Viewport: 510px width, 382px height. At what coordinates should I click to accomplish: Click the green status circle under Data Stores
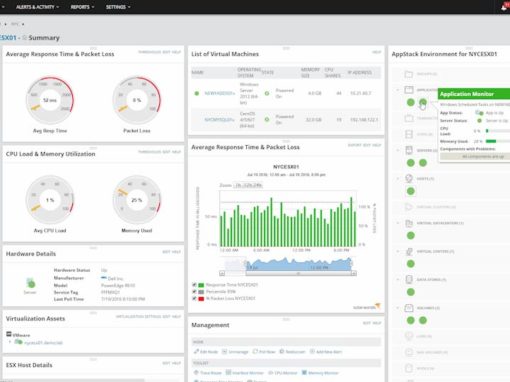(x=411, y=292)
